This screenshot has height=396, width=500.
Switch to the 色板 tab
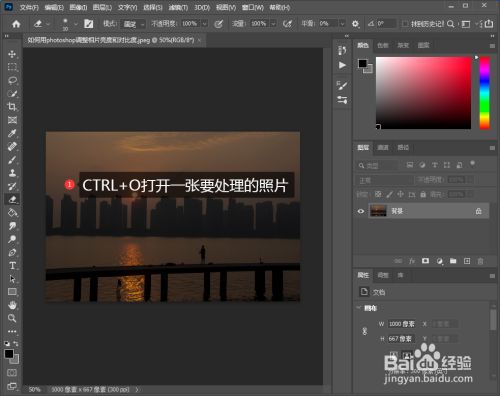[x=383, y=45]
